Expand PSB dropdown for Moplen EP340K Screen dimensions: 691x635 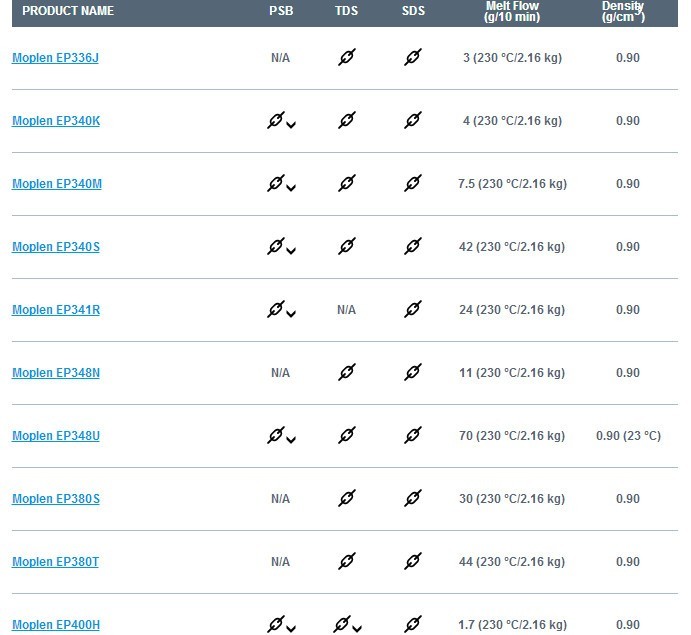291,125
